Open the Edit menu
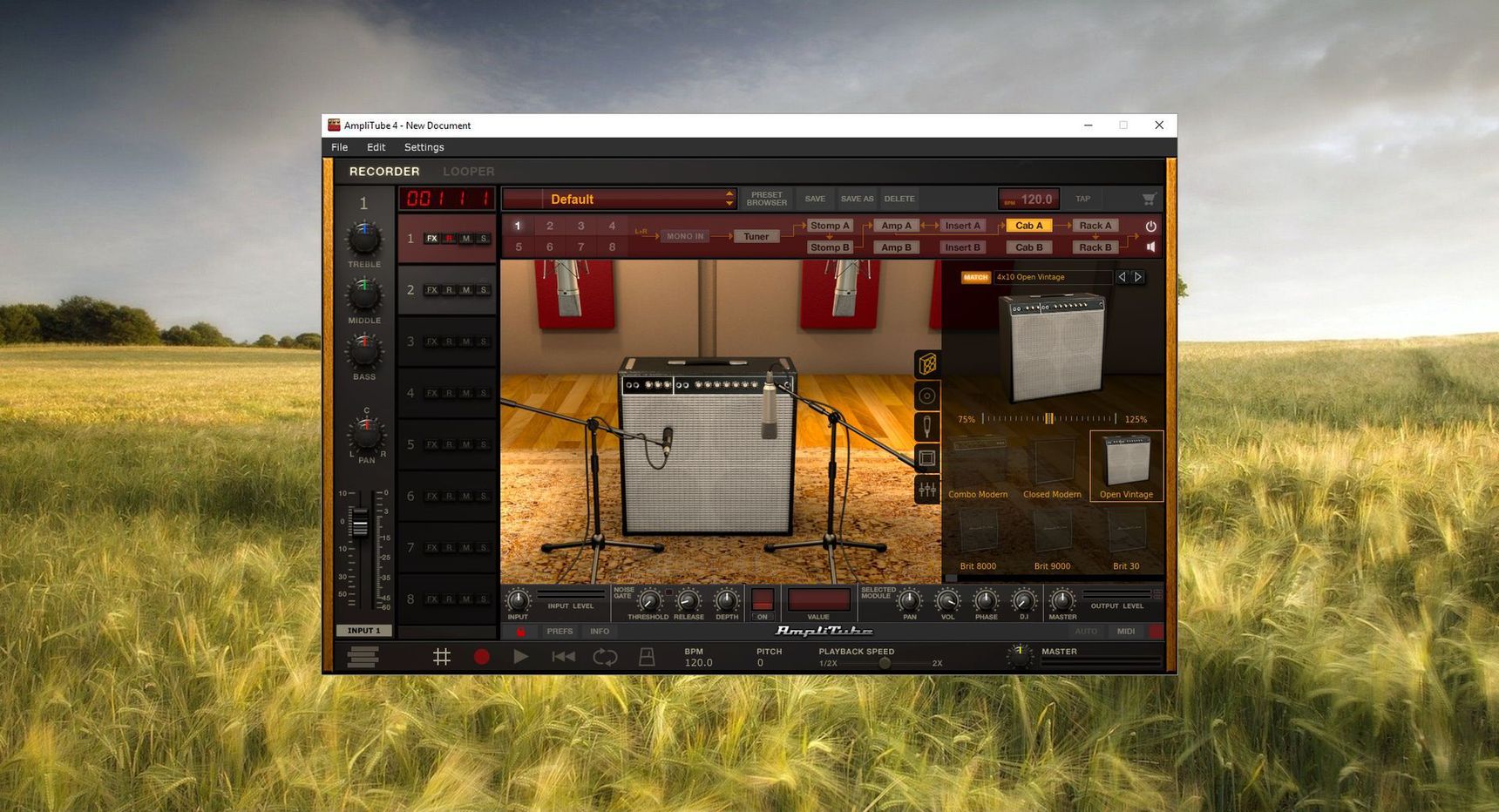The image size is (1499, 812). pyautogui.click(x=376, y=147)
